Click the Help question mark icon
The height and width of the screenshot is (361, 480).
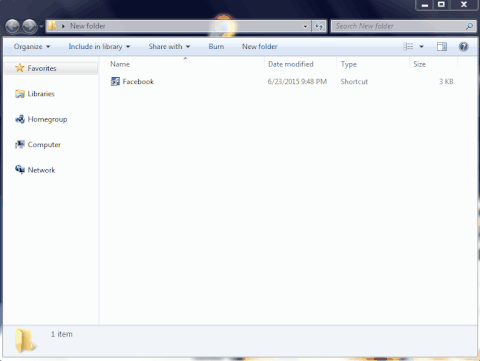[x=464, y=46]
